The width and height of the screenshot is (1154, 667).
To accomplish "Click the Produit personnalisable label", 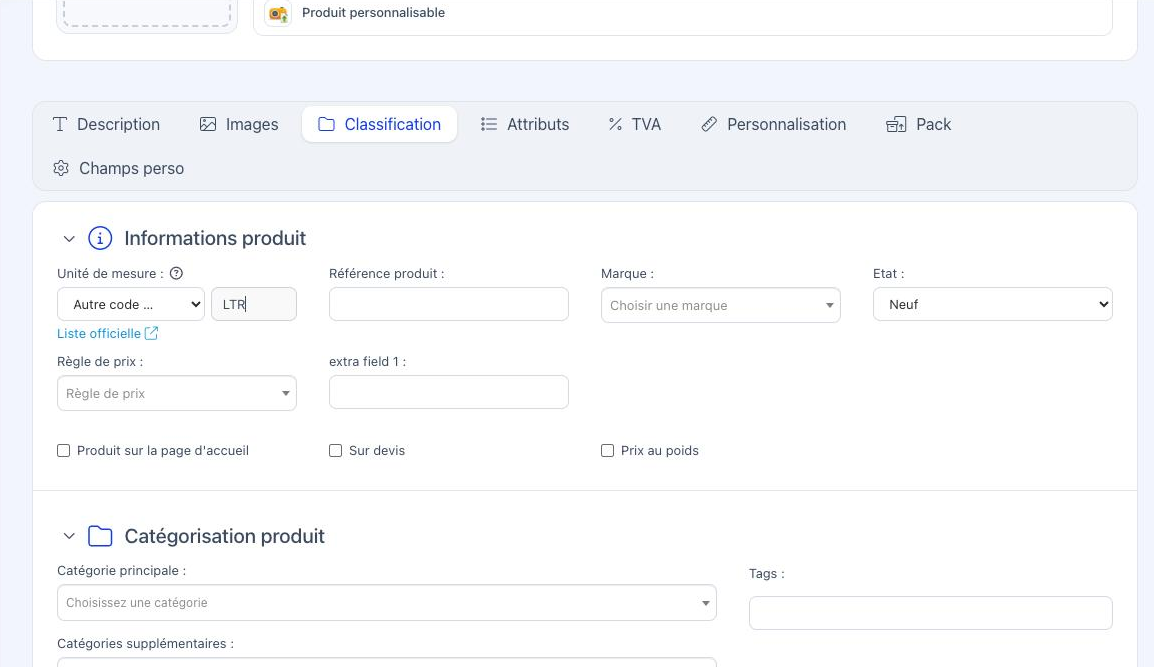I will click(373, 13).
